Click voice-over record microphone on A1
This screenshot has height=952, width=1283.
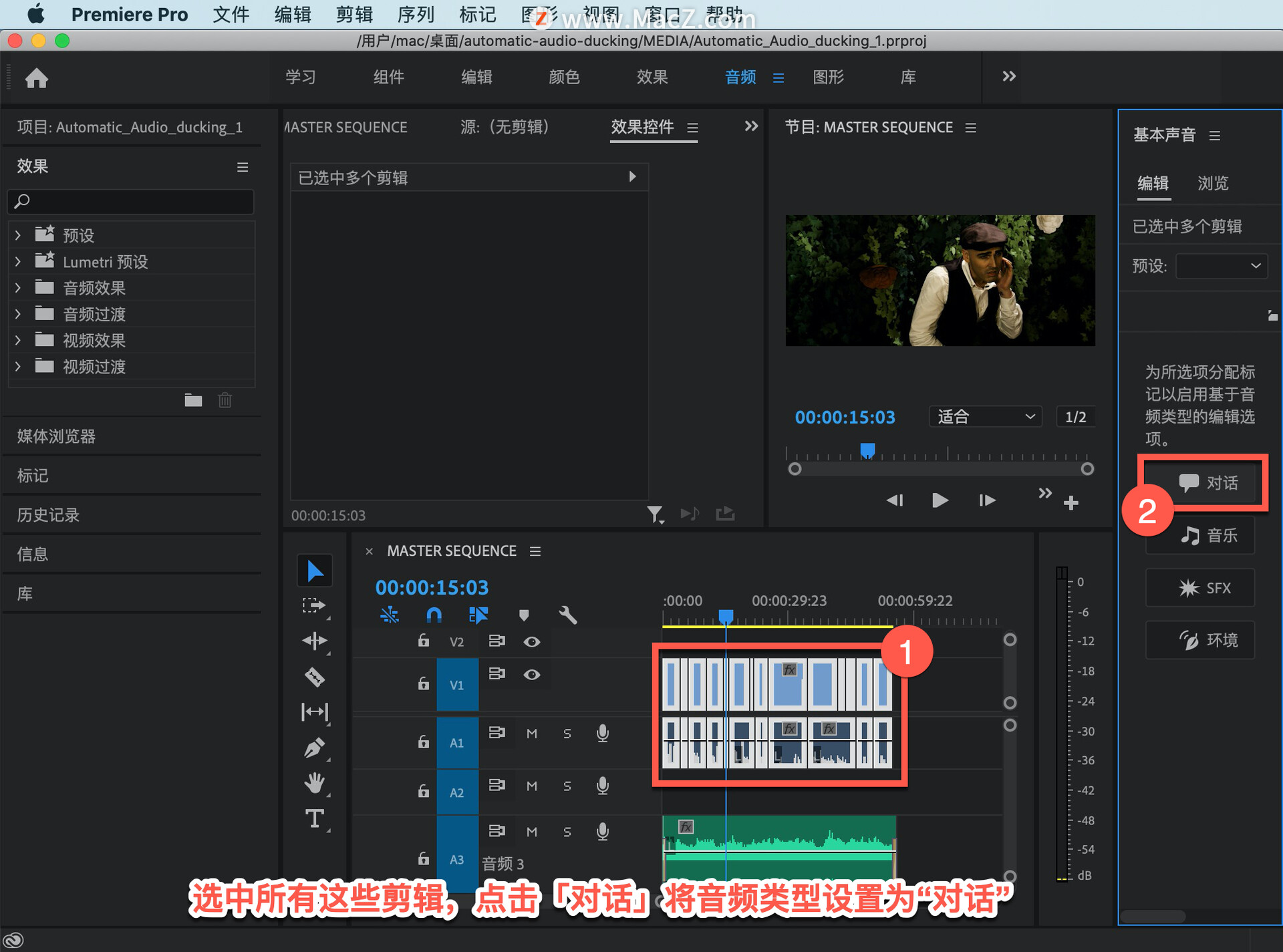602,733
